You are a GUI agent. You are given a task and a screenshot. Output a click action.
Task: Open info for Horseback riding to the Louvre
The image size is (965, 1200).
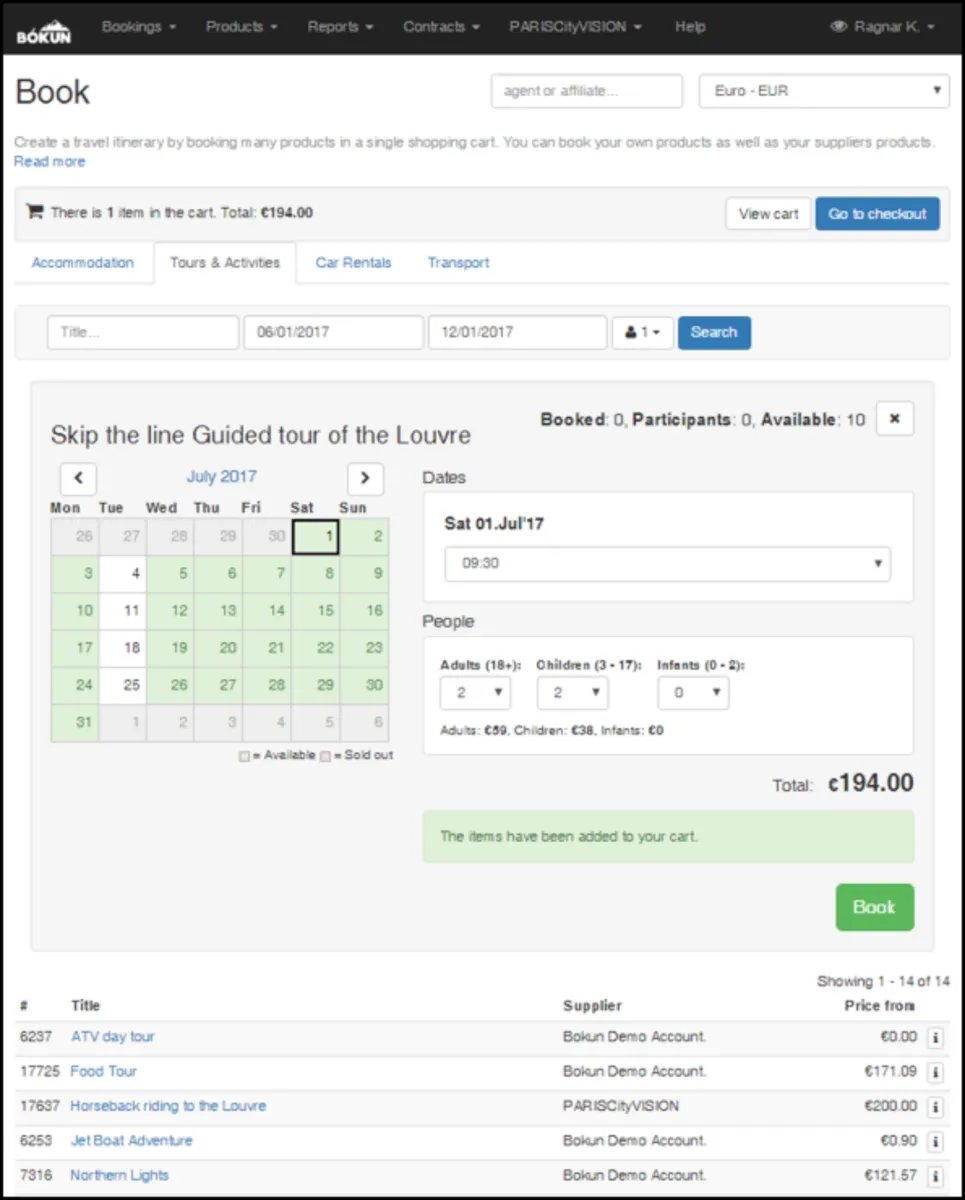[x=935, y=1107]
